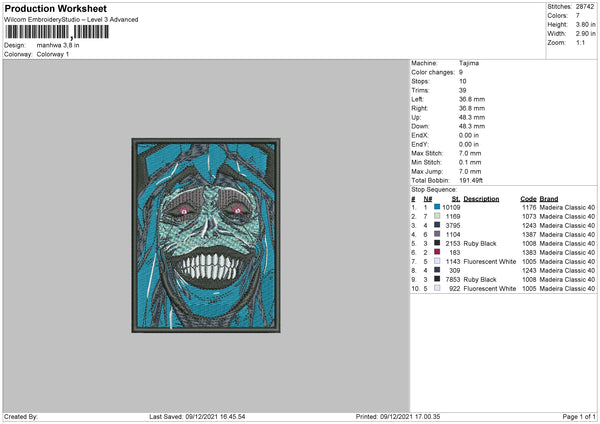
Task: Click the Max Stitch value 7.0 mm
Action: [470, 153]
